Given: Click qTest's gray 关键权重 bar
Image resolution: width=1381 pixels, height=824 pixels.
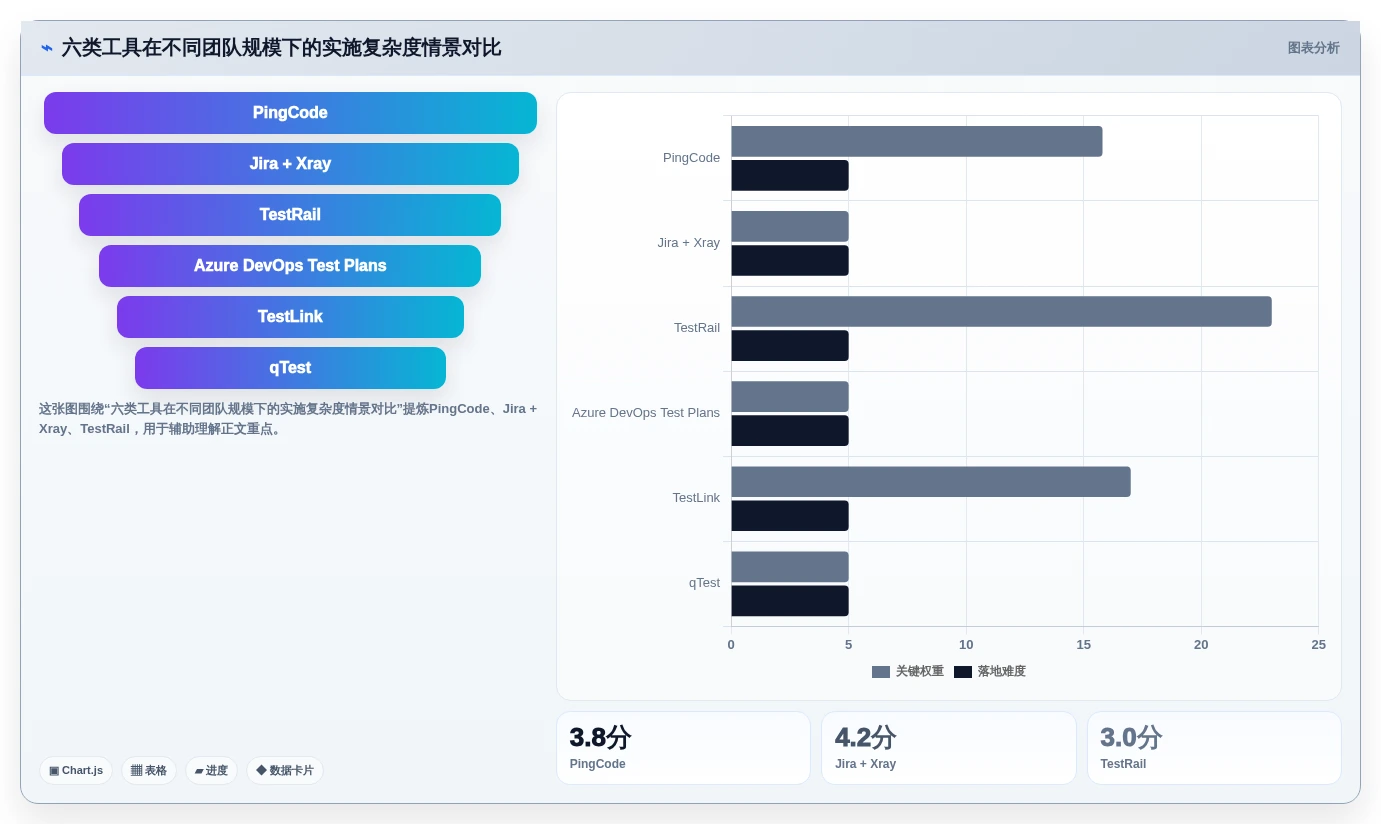Looking at the screenshot, I should click(790, 566).
